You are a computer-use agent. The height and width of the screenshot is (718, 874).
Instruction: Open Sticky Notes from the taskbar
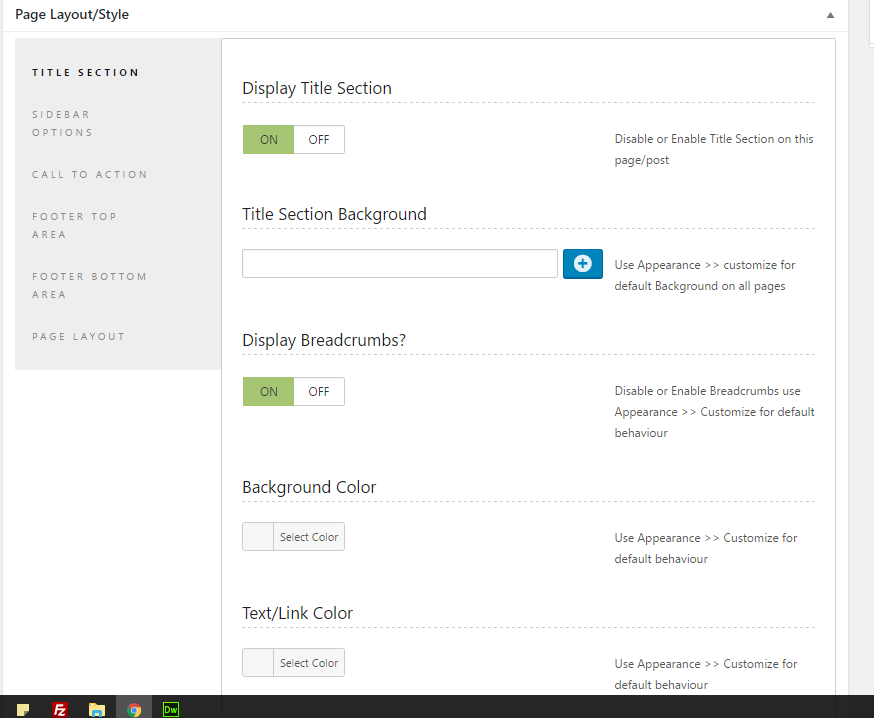[x=23, y=709]
